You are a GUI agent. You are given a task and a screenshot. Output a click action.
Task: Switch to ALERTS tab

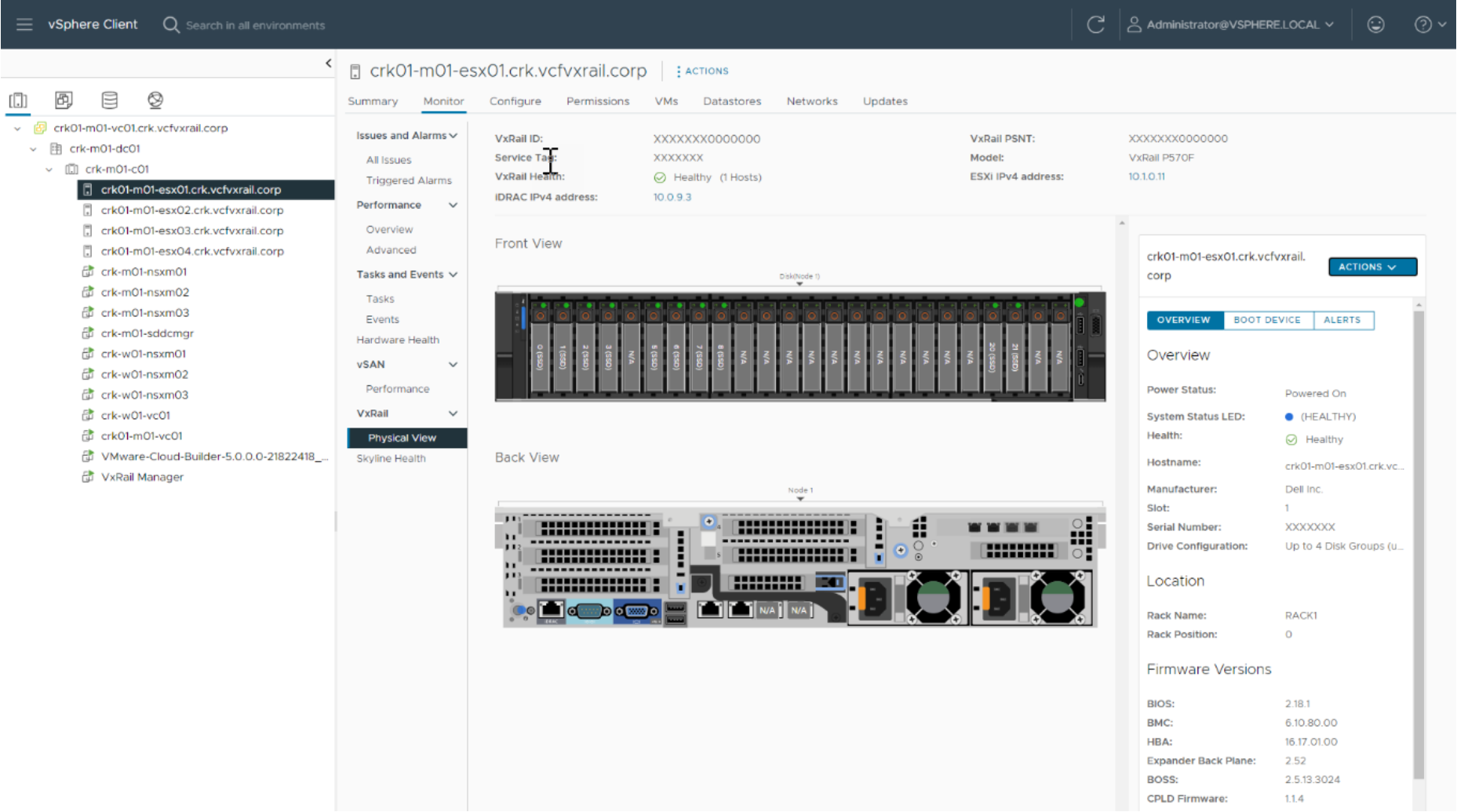(1342, 320)
